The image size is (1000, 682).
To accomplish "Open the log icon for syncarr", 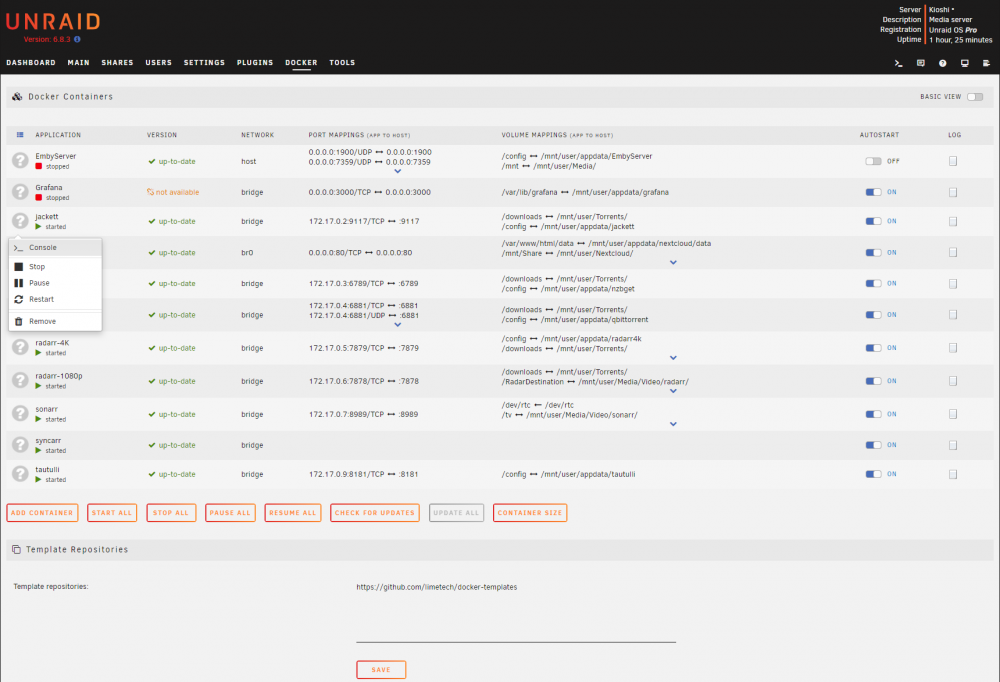I will click(x=953, y=445).
